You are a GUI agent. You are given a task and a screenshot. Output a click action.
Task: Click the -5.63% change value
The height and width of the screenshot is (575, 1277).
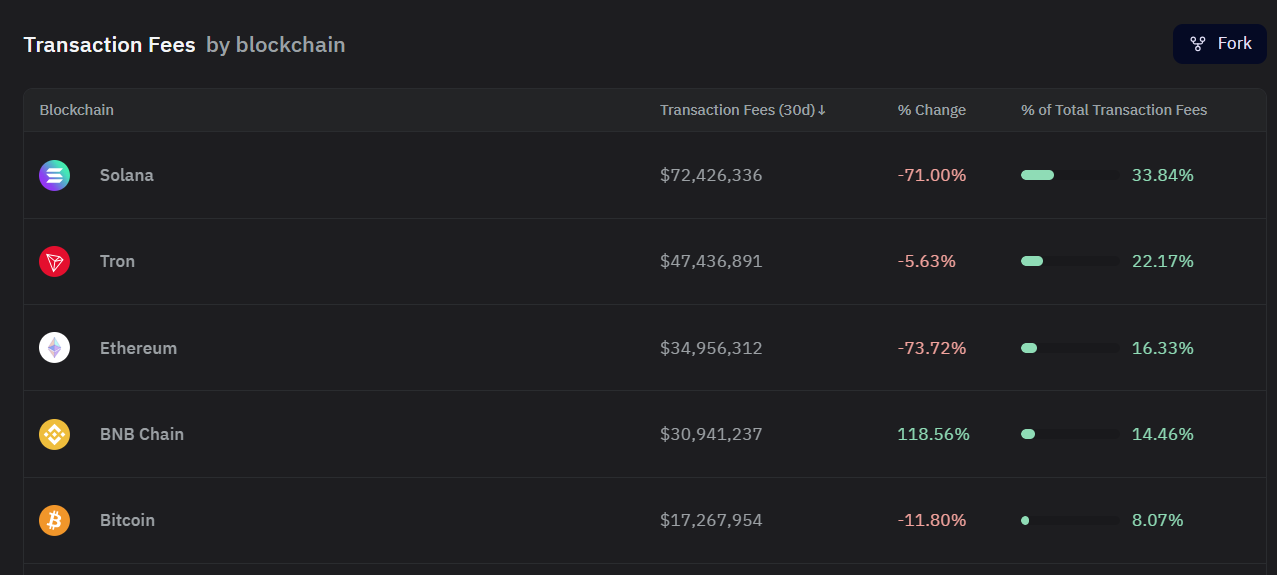[927, 261]
